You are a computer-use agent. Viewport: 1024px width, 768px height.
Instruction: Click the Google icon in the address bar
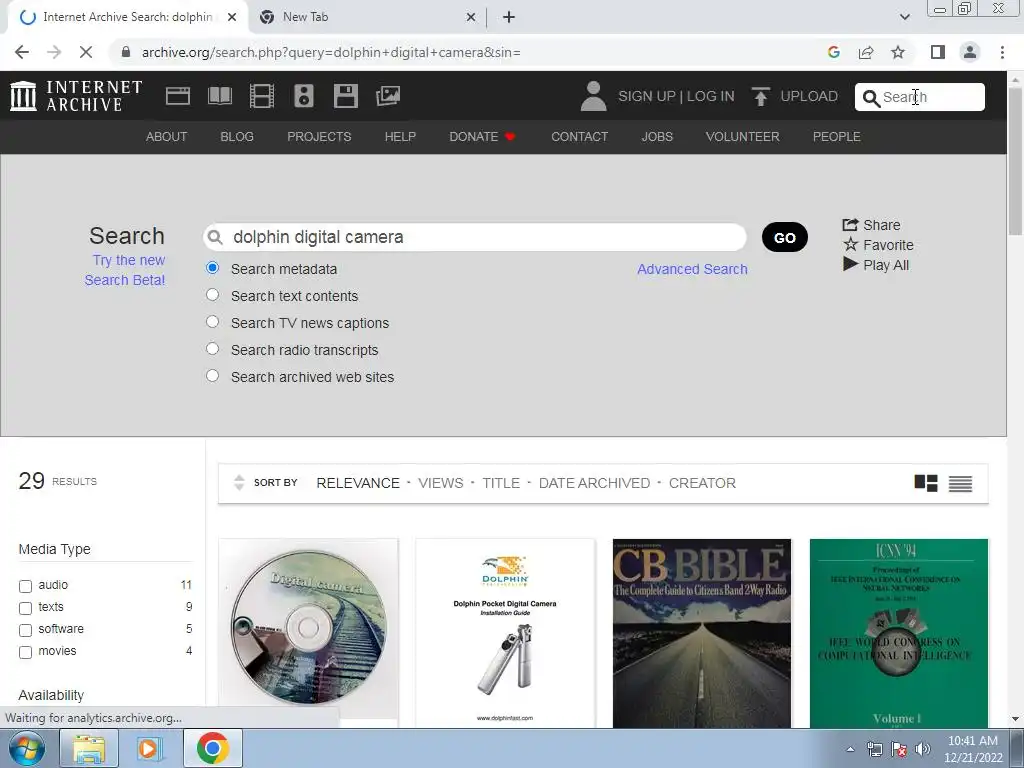pos(833,52)
